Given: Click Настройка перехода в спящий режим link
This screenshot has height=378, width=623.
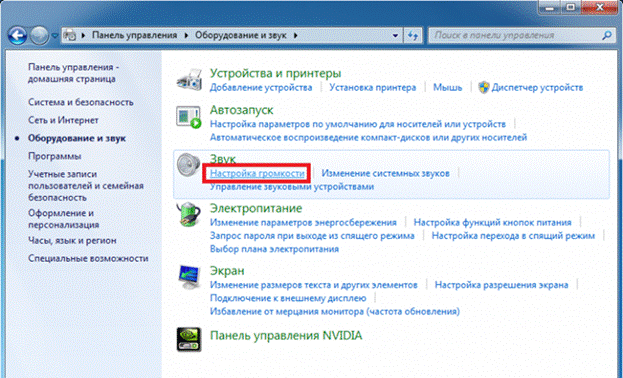Looking at the screenshot, I should 513,236.
